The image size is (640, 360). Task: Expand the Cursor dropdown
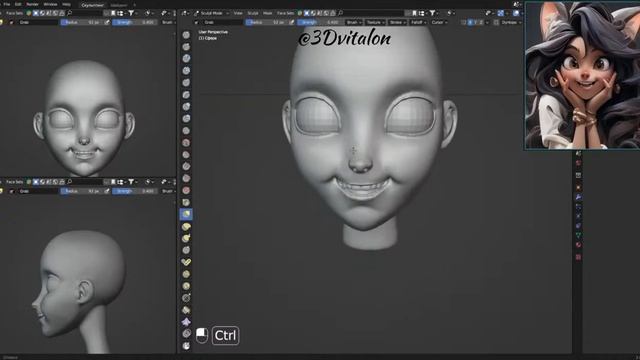pos(439,22)
